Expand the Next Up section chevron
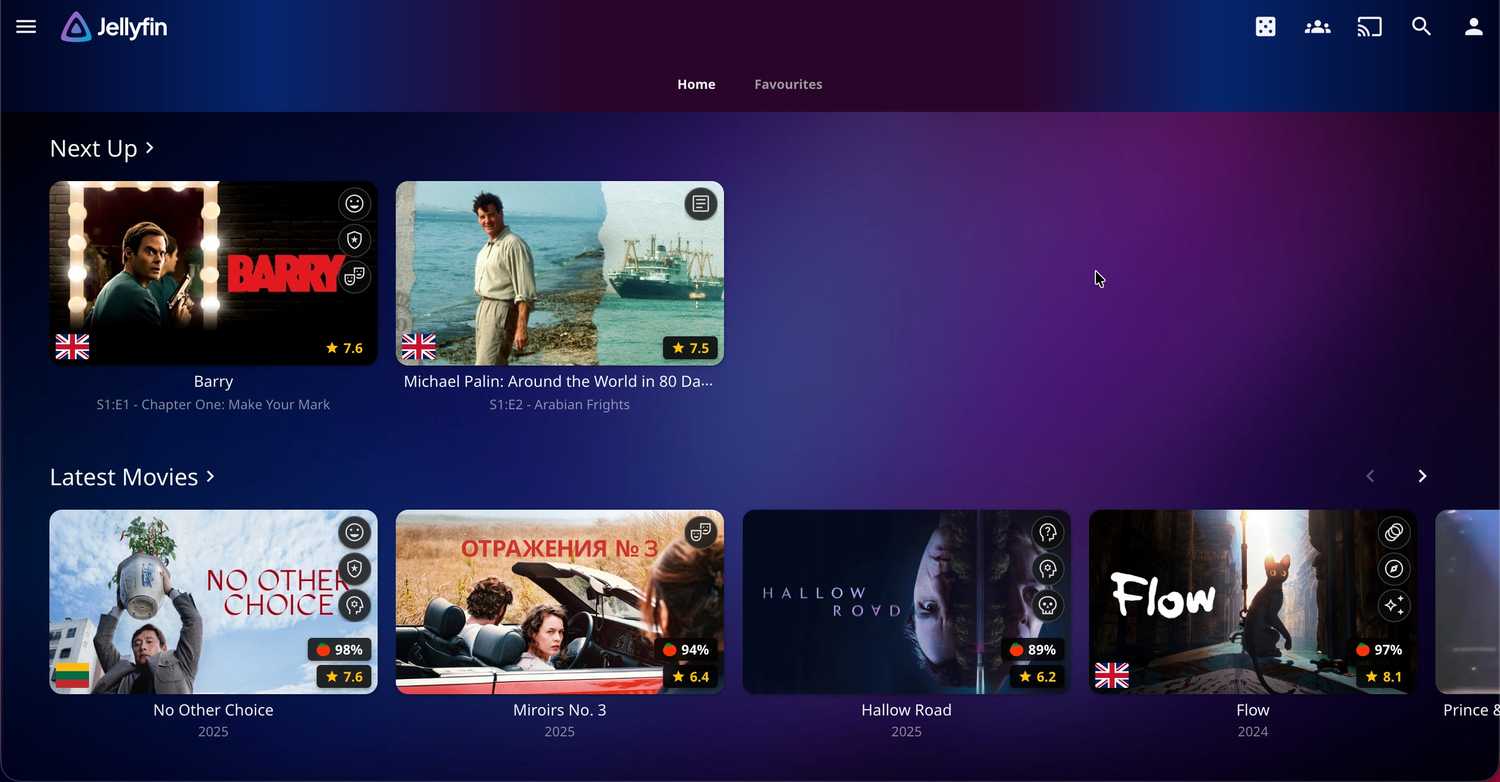This screenshot has width=1500, height=782. pyautogui.click(x=149, y=148)
